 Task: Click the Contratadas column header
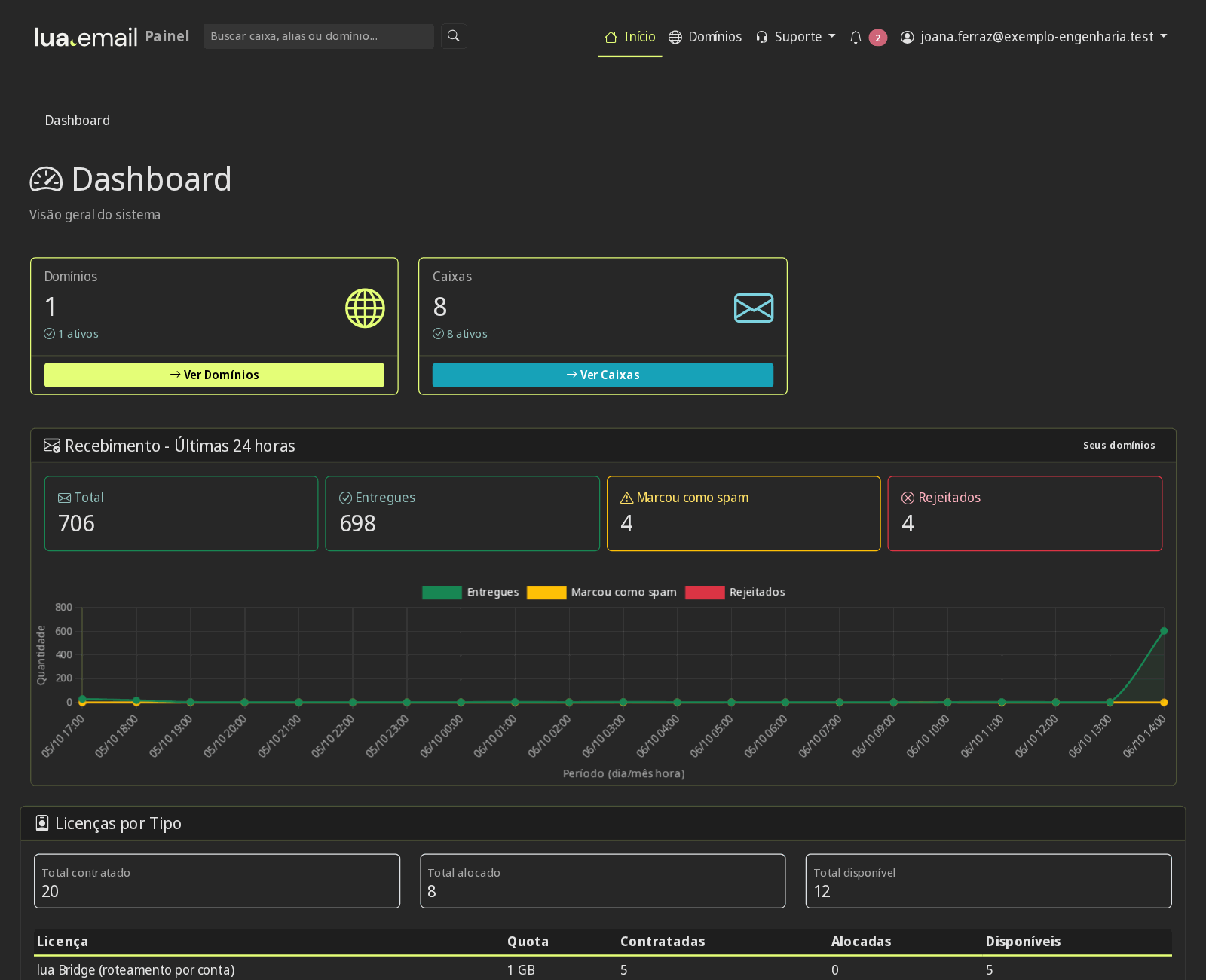(663, 942)
